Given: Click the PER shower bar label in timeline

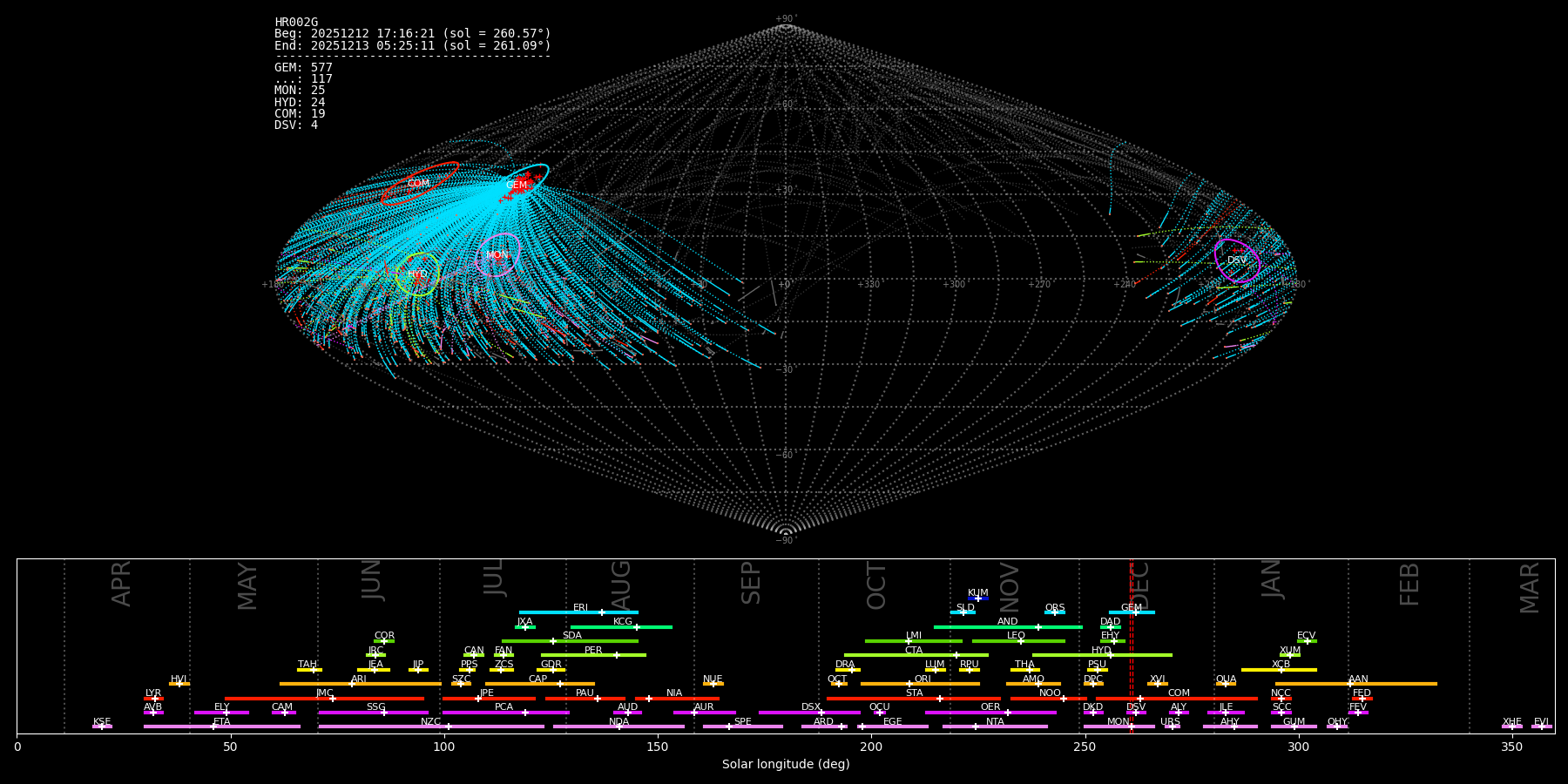Looking at the screenshot, I should [593, 651].
